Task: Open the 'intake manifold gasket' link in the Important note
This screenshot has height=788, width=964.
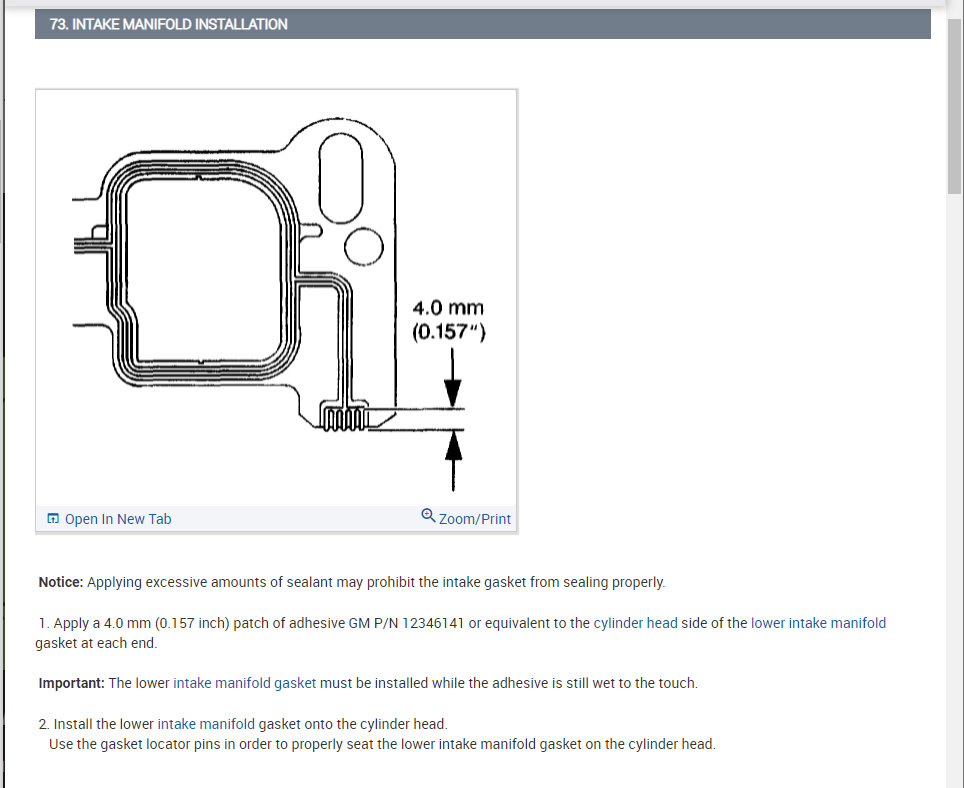Action: click(x=245, y=684)
